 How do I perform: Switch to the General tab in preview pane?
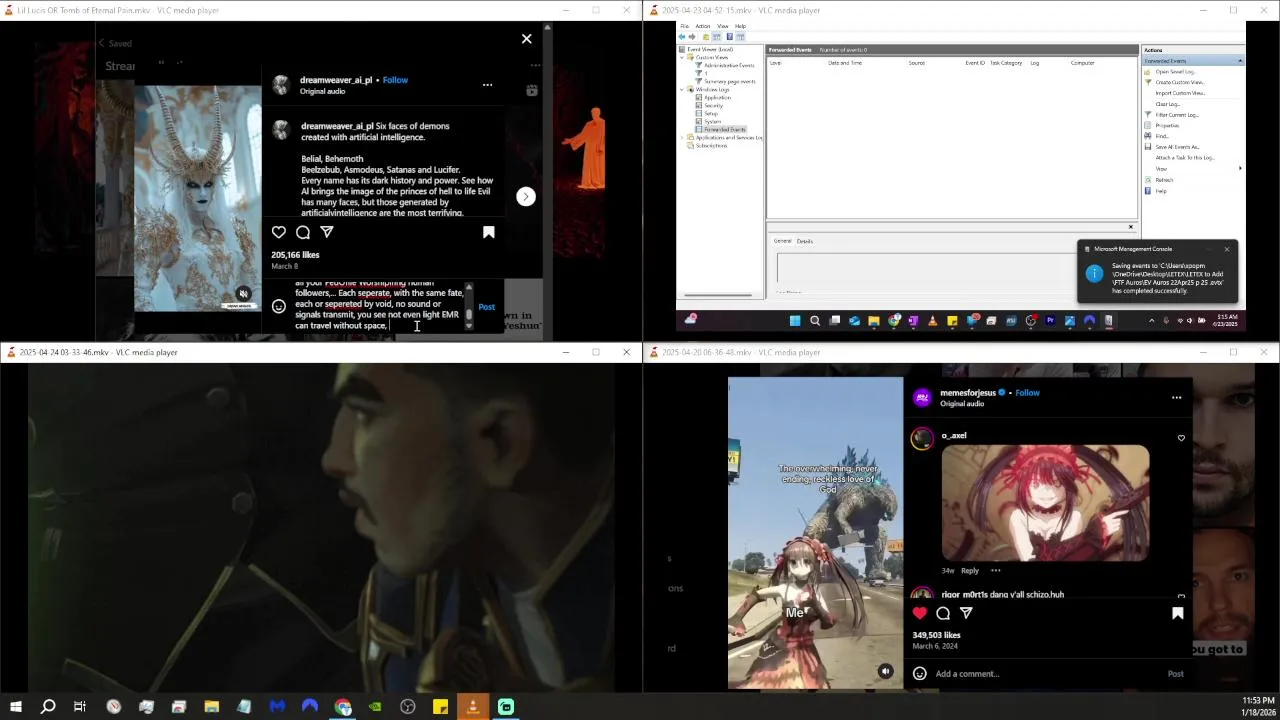pyautogui.click(x=782, y=241)
